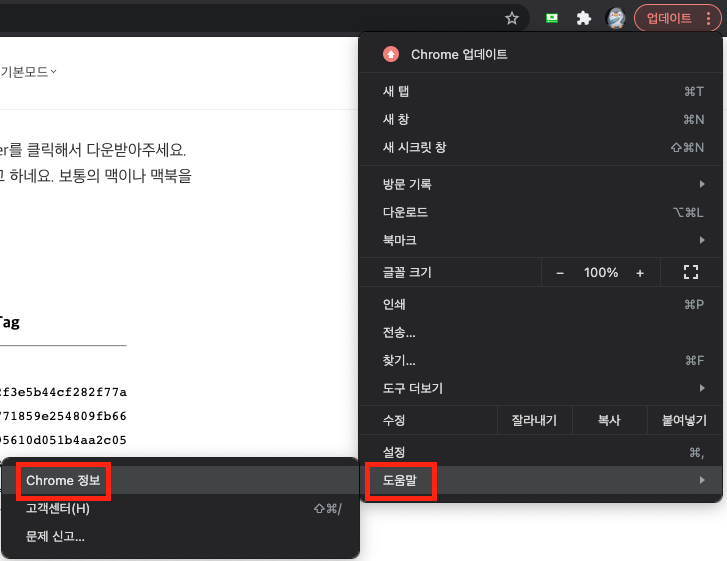Open a new tab via 새 탭

pyautogui.click(x=540, y=91)
